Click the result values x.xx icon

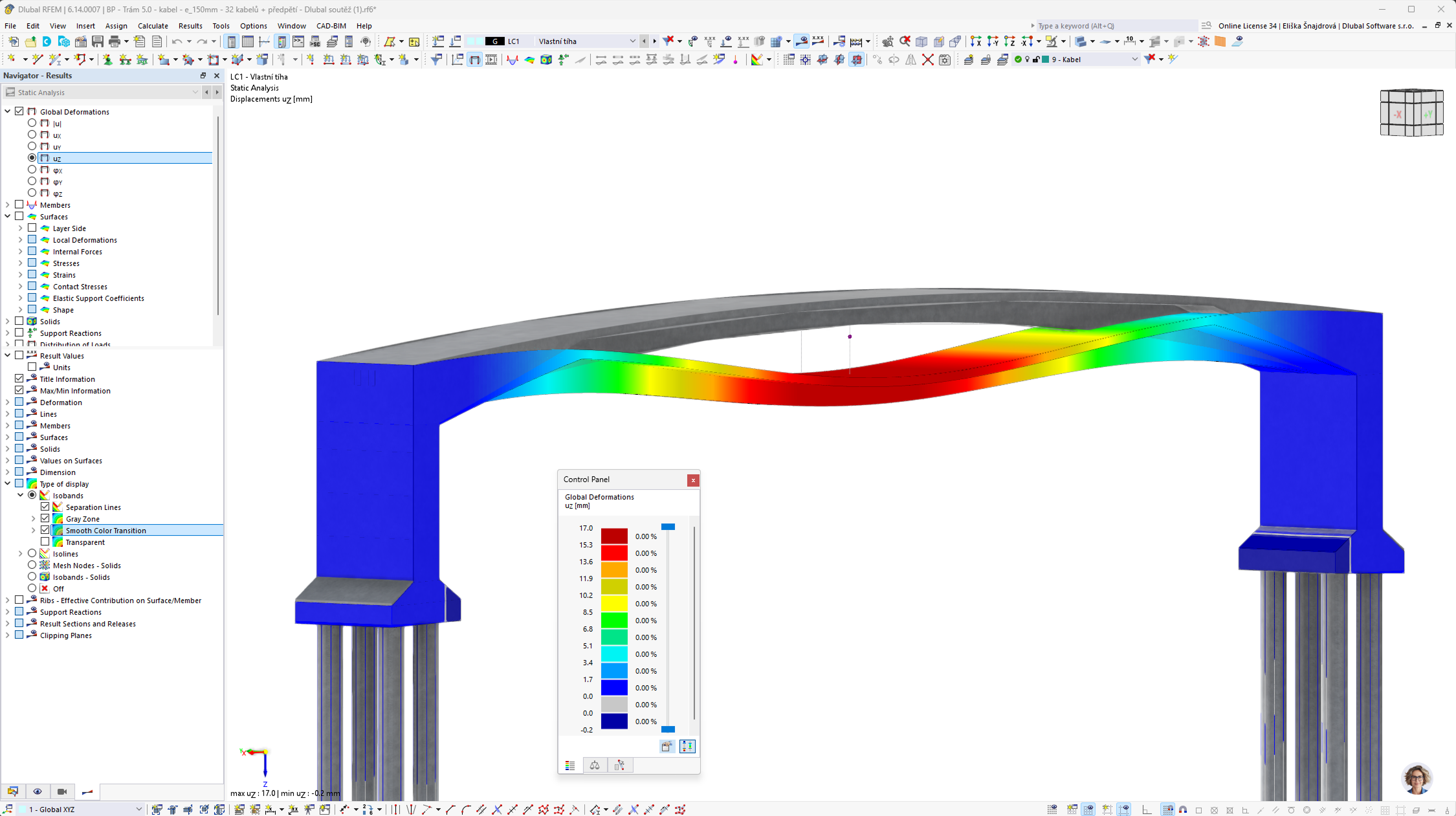(x=819, y=41)
